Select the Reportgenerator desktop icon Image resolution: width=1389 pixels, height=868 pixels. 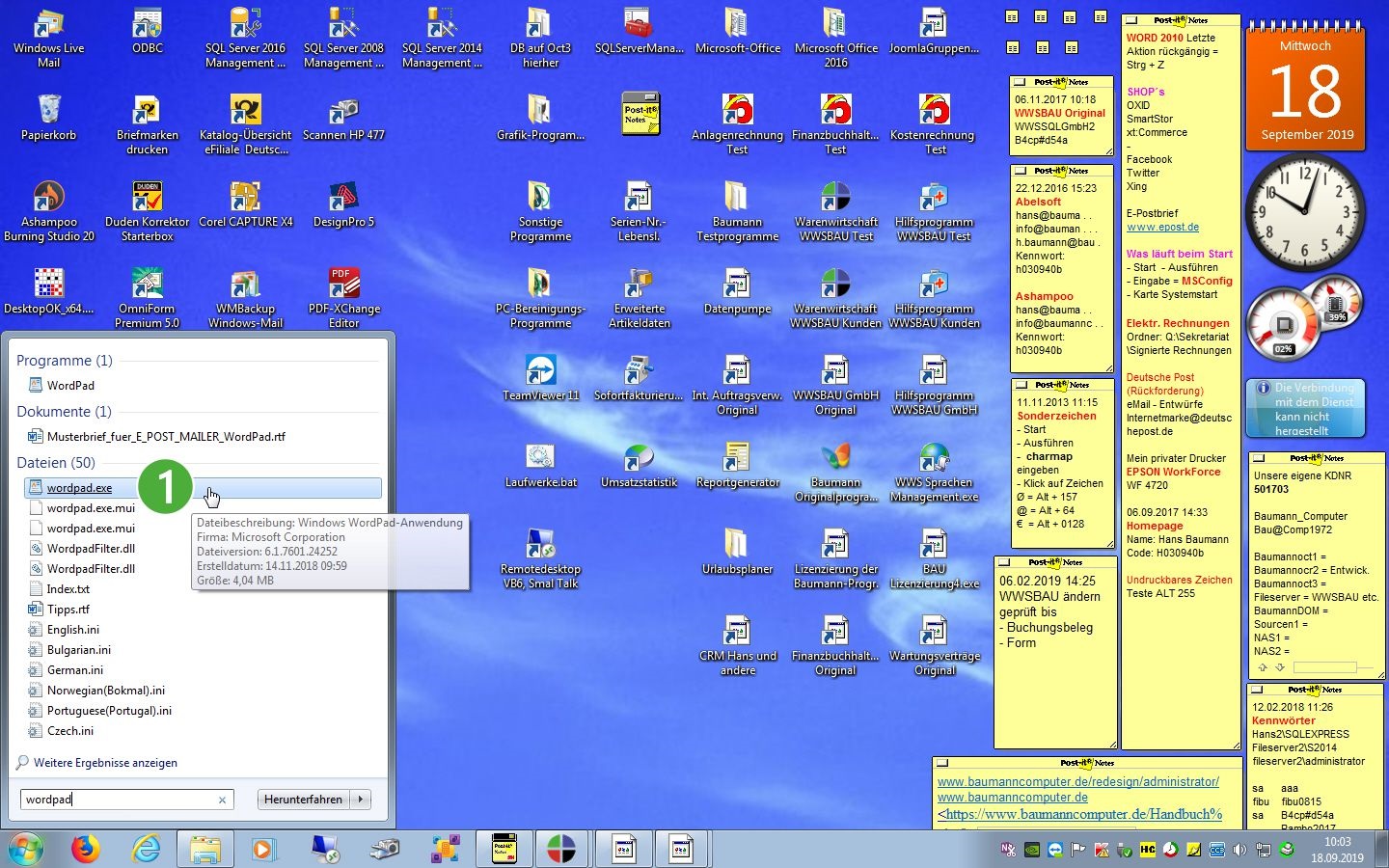pyautogui.click(x=737, y=465)
